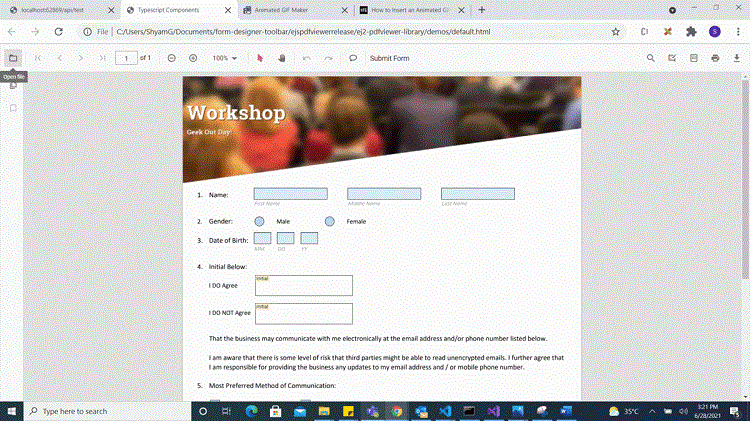750x421 pixels.
Task: Go to next page arrow
Action: click(80, 58)
